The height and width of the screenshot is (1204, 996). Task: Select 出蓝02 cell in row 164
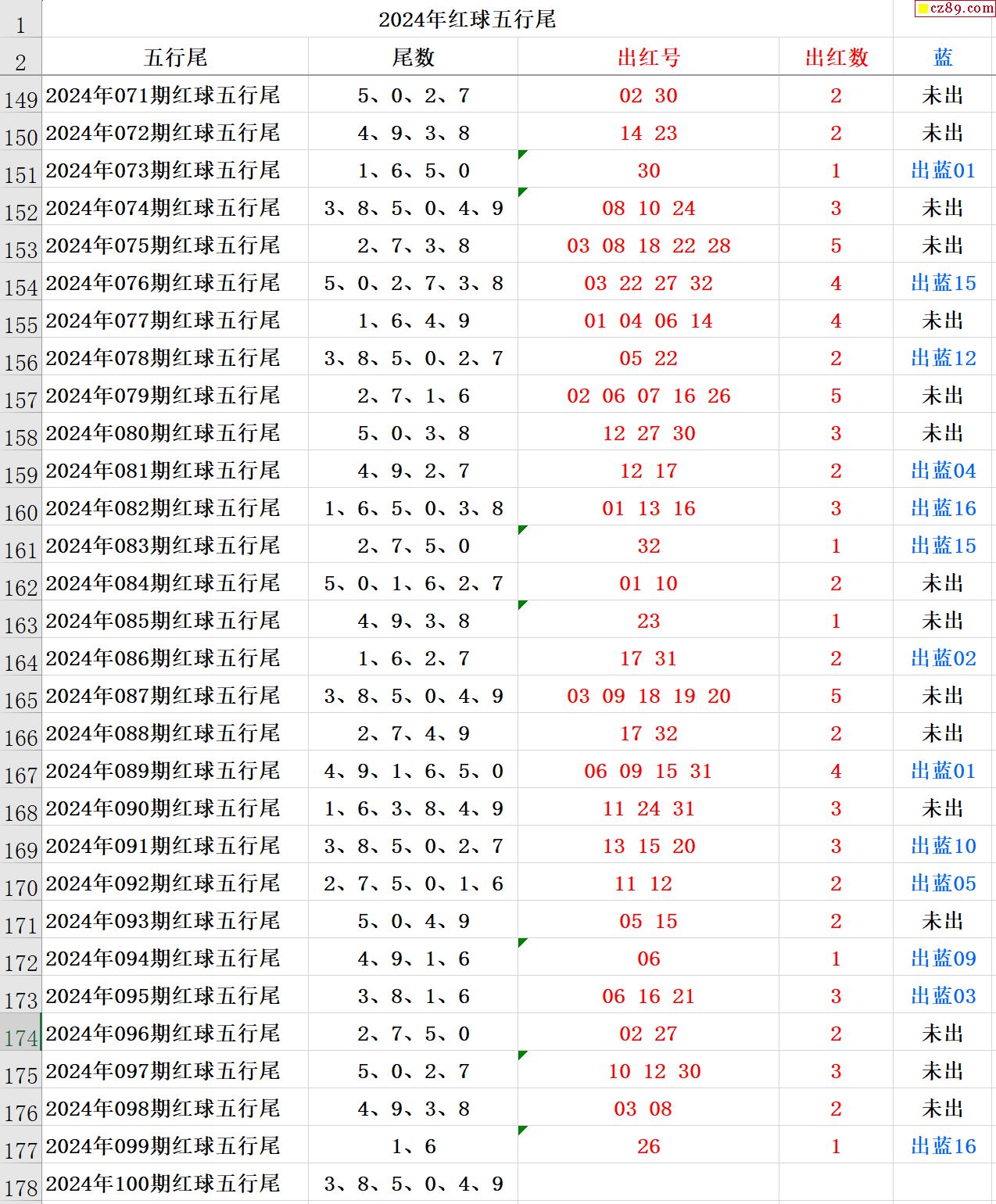click(x=943, y=658)
